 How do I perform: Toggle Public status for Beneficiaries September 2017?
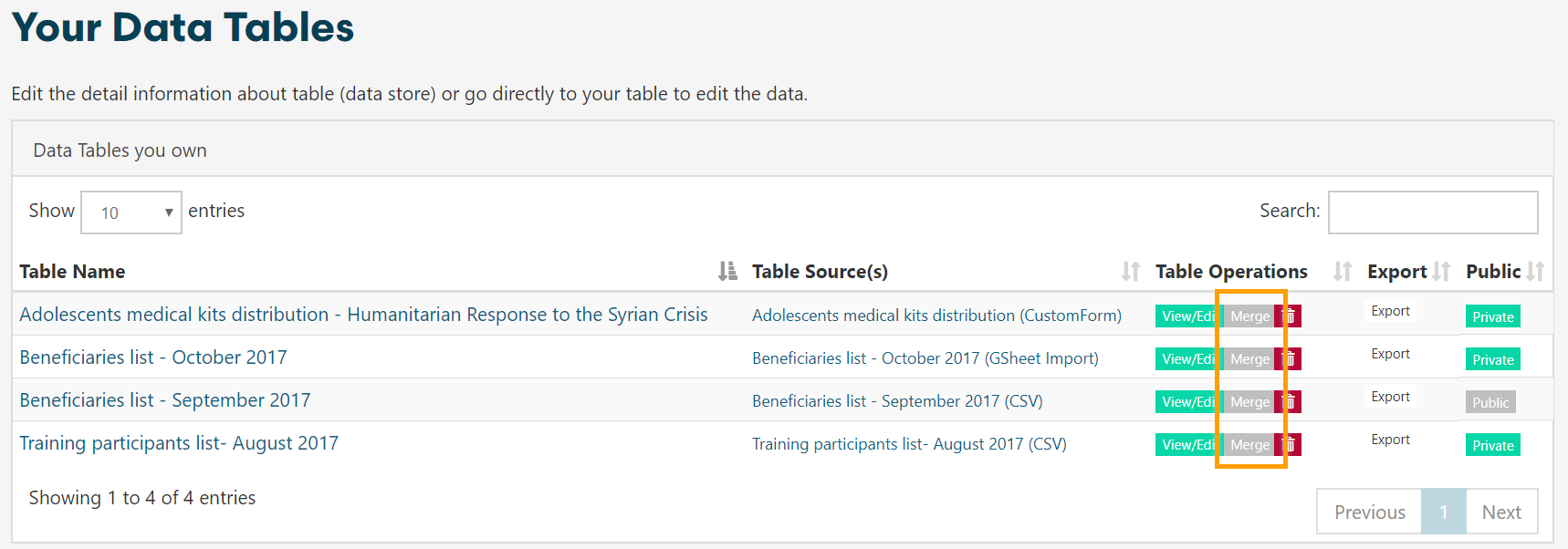1490,403
